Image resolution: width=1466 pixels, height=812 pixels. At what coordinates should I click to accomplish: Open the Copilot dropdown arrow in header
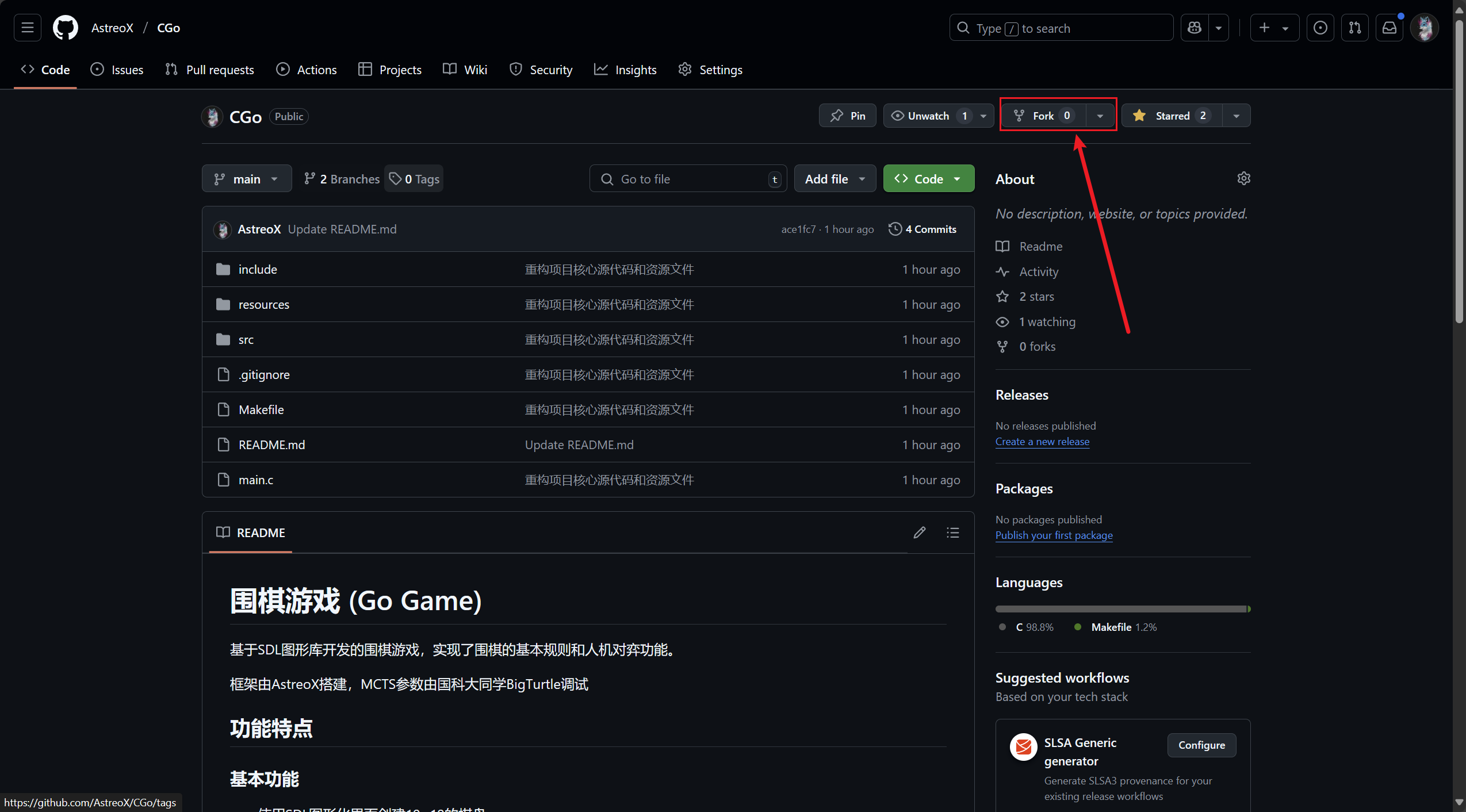(x=1218, y=28)
